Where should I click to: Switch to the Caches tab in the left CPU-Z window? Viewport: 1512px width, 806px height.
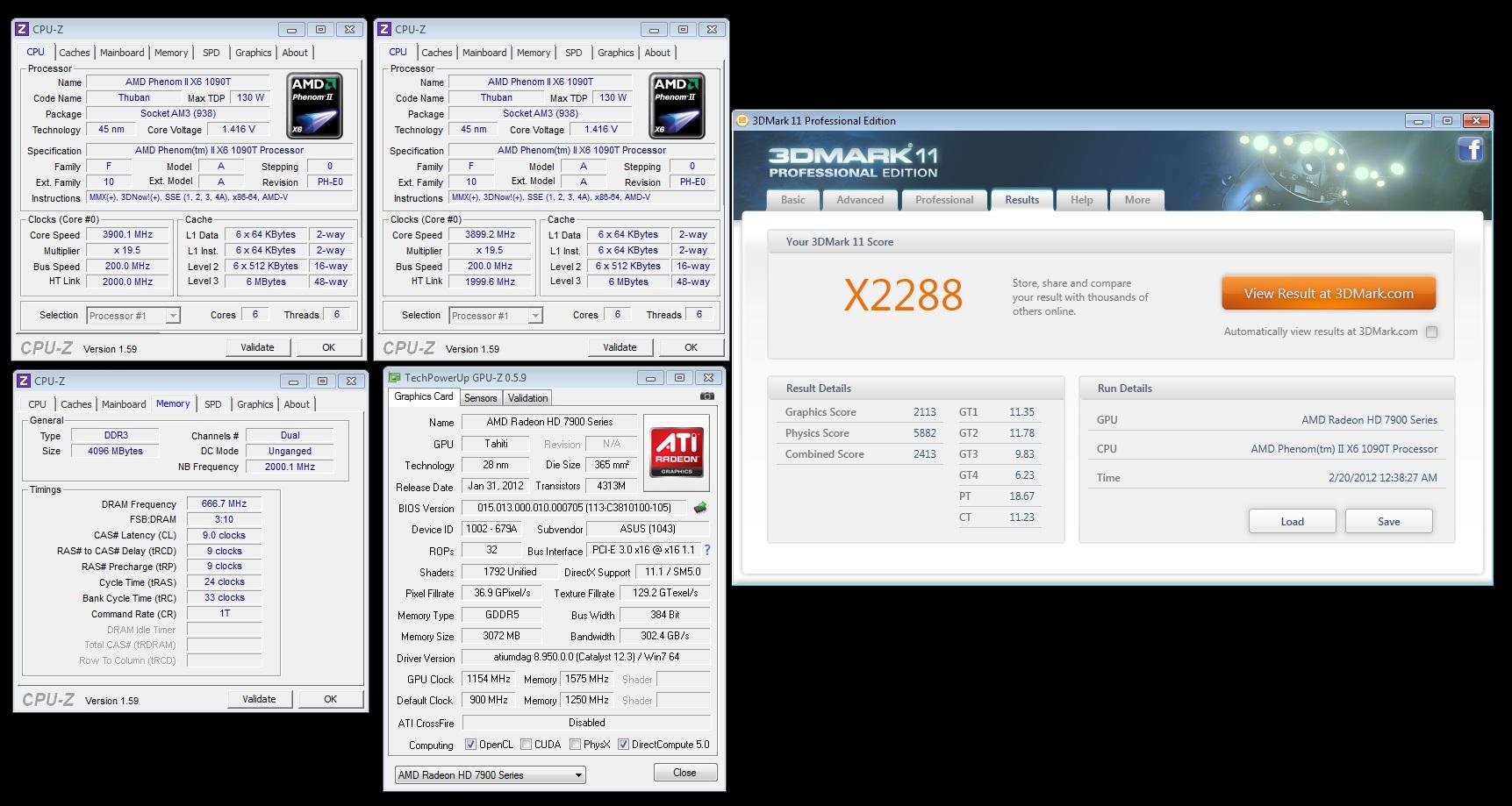(x=75, y=53)
